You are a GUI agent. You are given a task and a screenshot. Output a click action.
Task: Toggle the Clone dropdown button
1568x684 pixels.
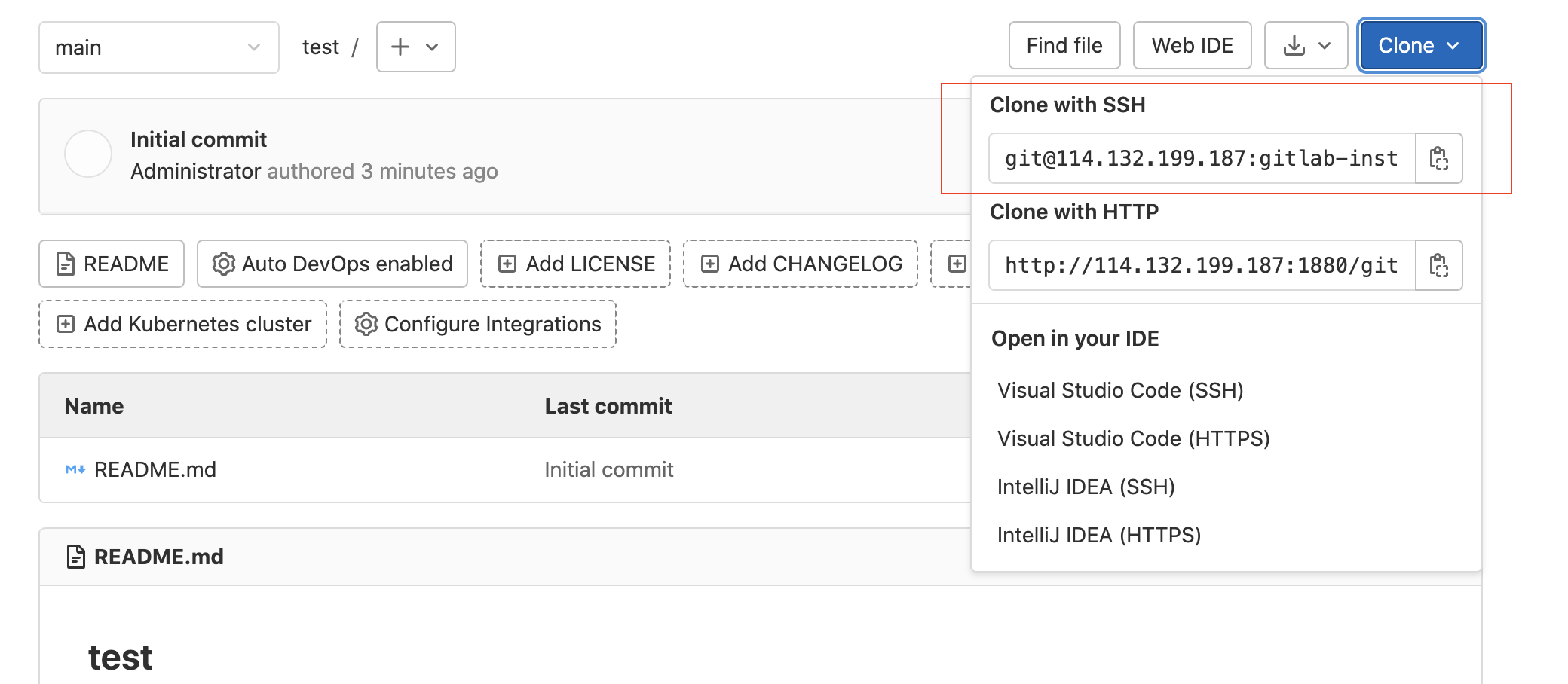1421,46
